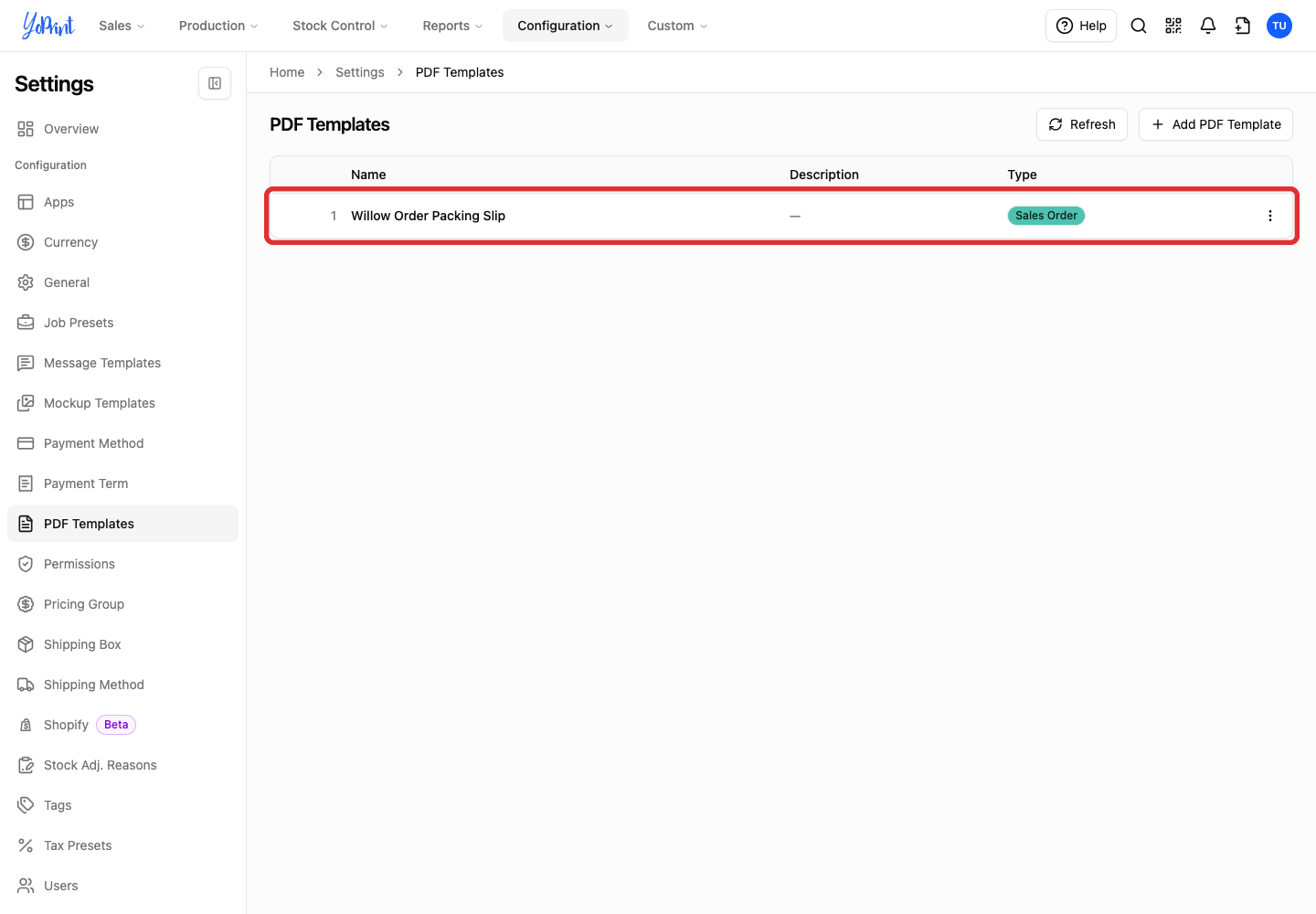Click the Refresh button
The image size is (1316, 914).
pos(1082,124)
